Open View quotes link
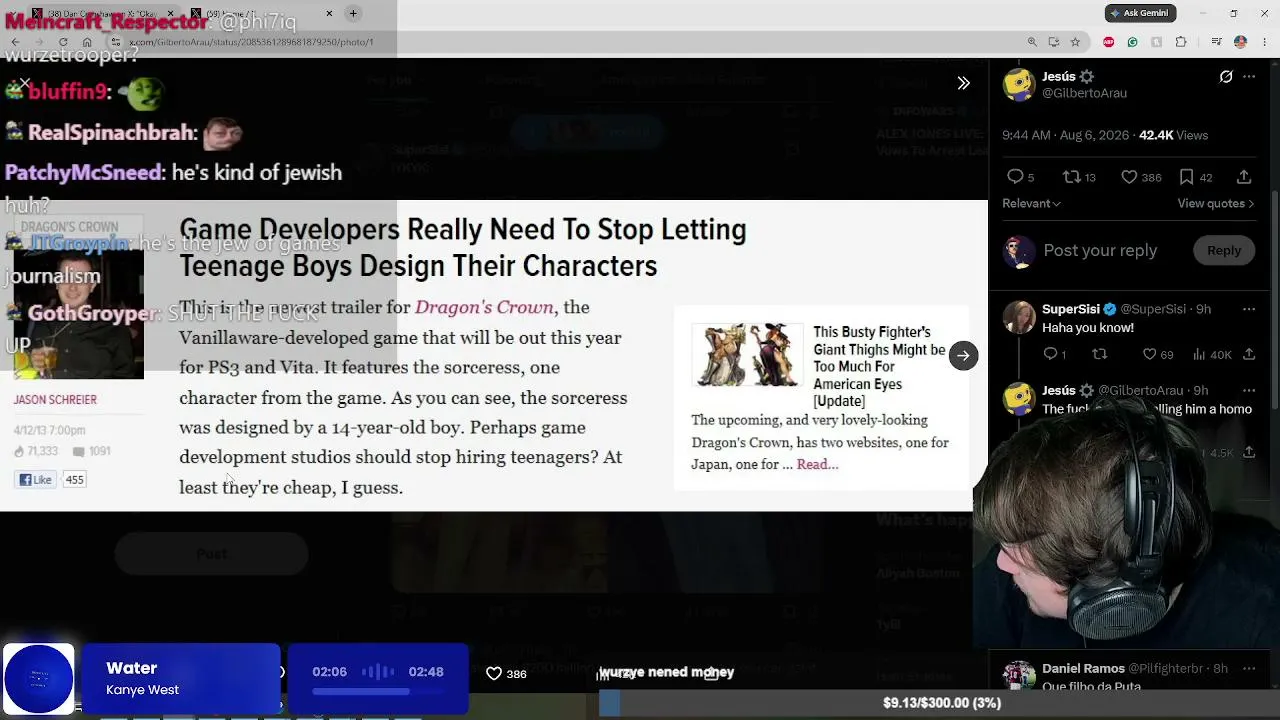 (1216, 203)
